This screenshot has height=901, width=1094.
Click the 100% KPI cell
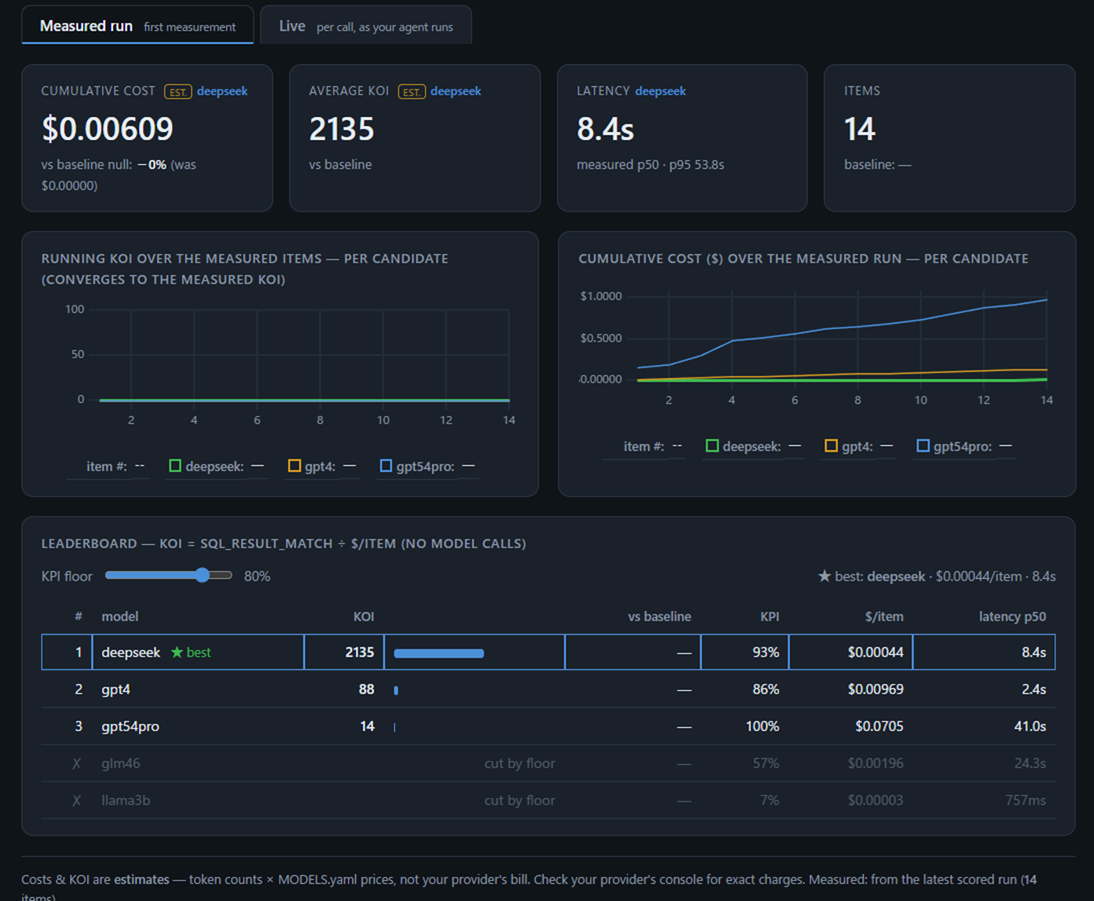pyautogui.click(x=763, y=726)
